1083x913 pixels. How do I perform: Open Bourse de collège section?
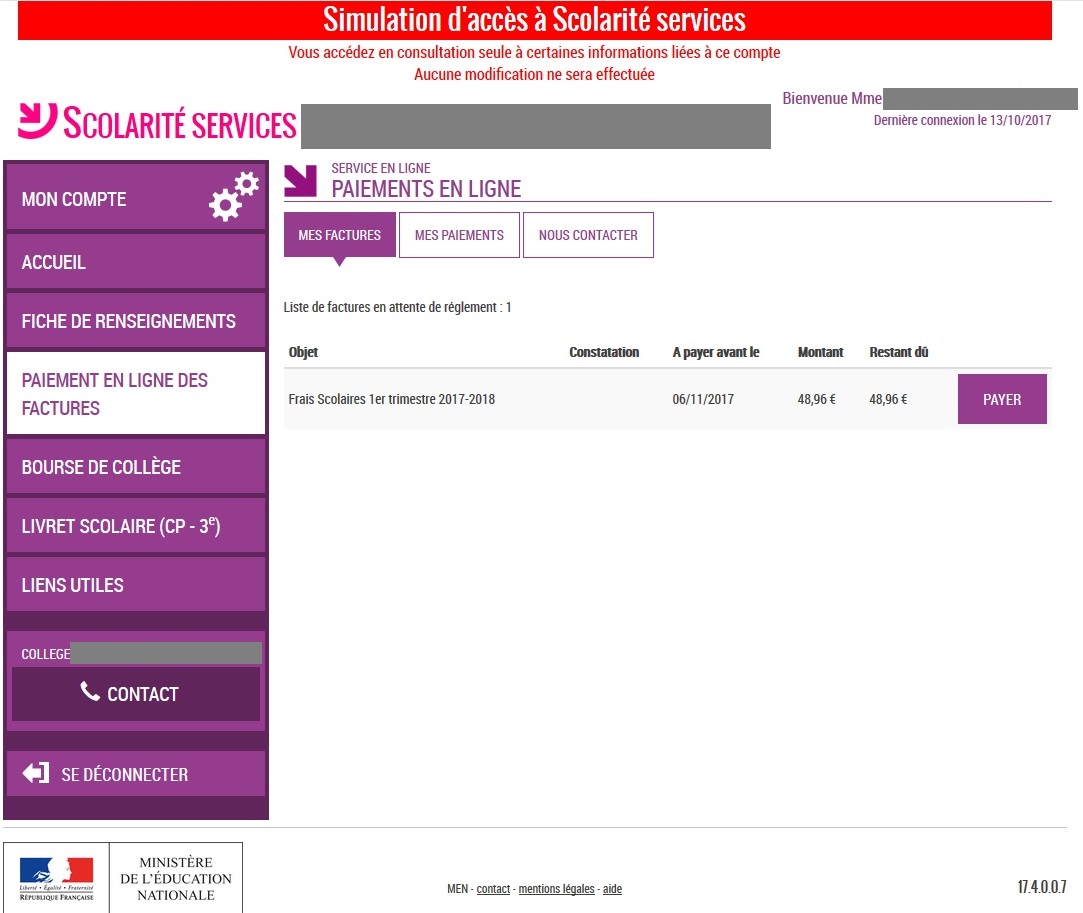[x=136, y=467]
